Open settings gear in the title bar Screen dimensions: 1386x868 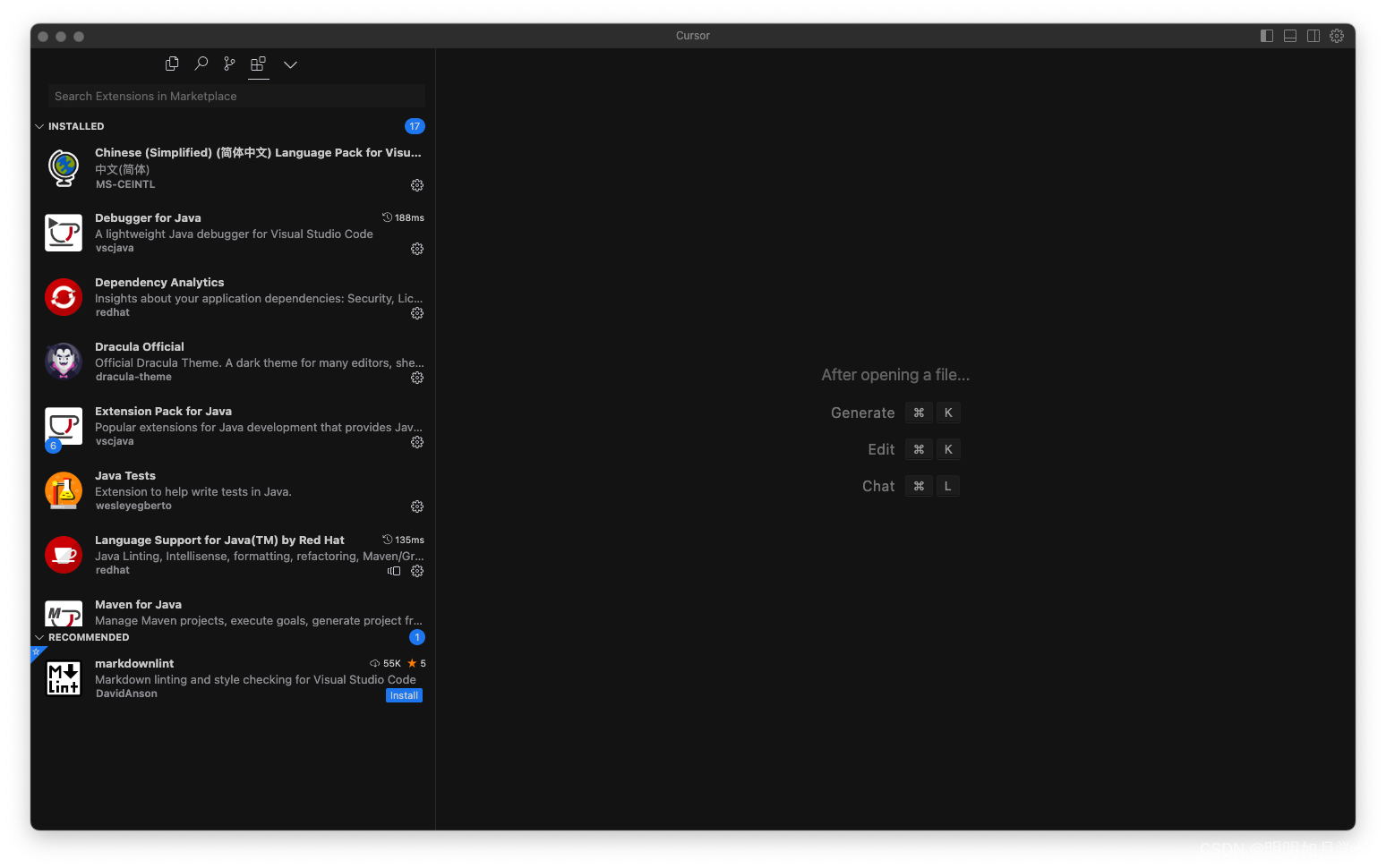coord(1337,36)
